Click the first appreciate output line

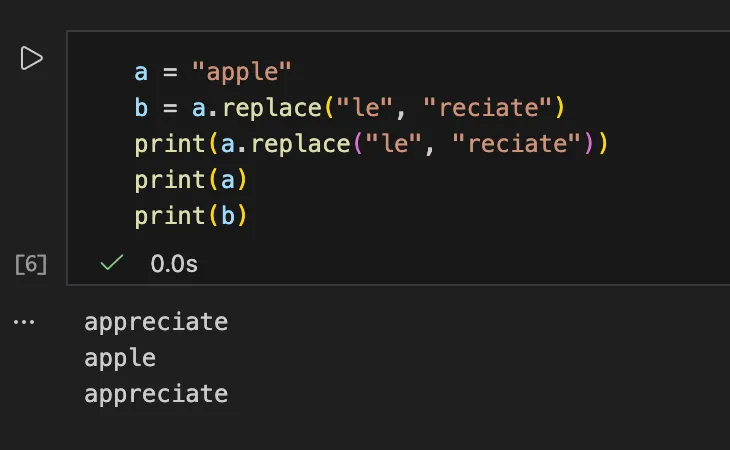coord(156,322)
